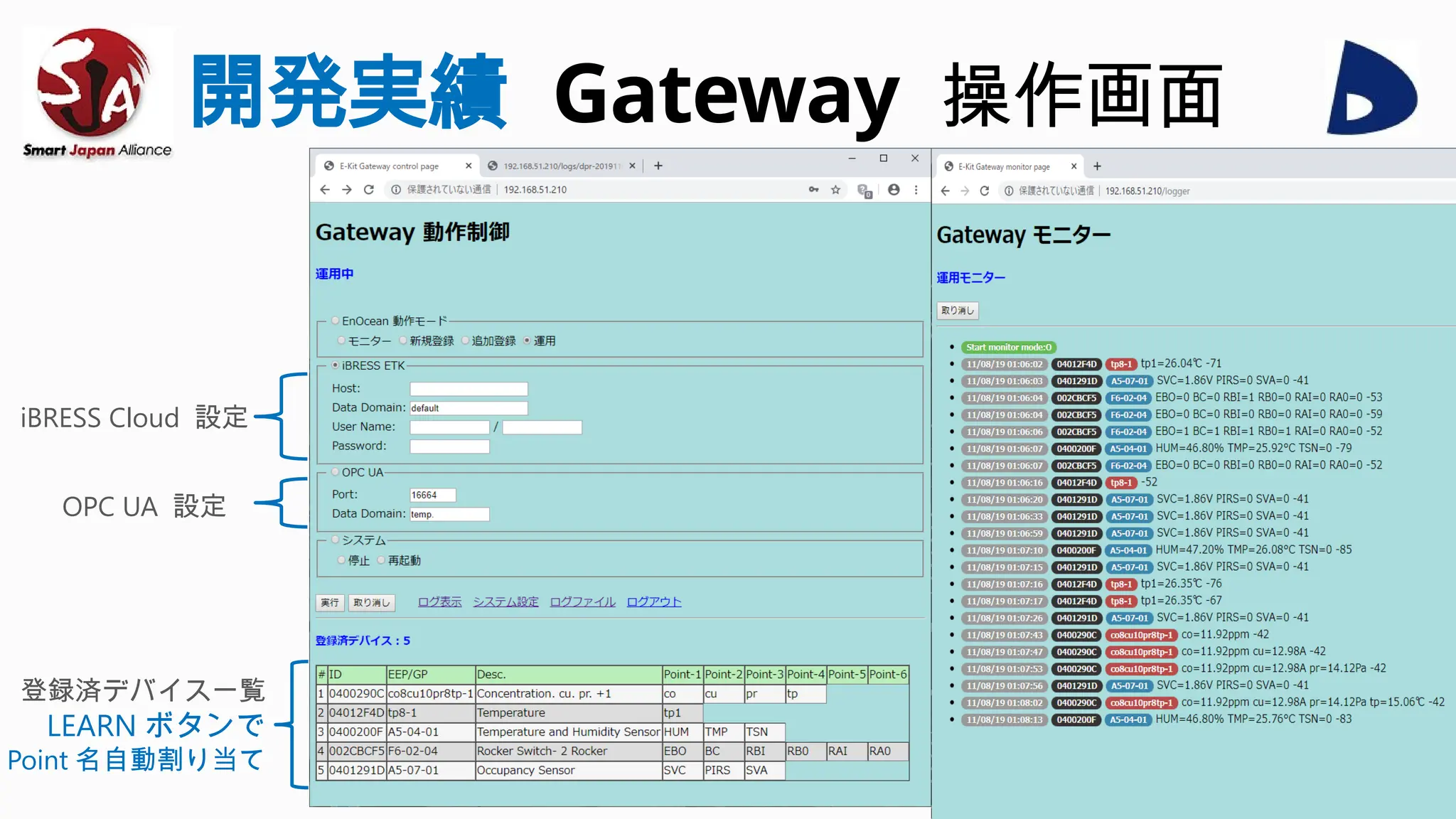Screen dimensions: 1456x819
Task: Click the iBRESS Host input field
Action: click(x=469, y=389)
